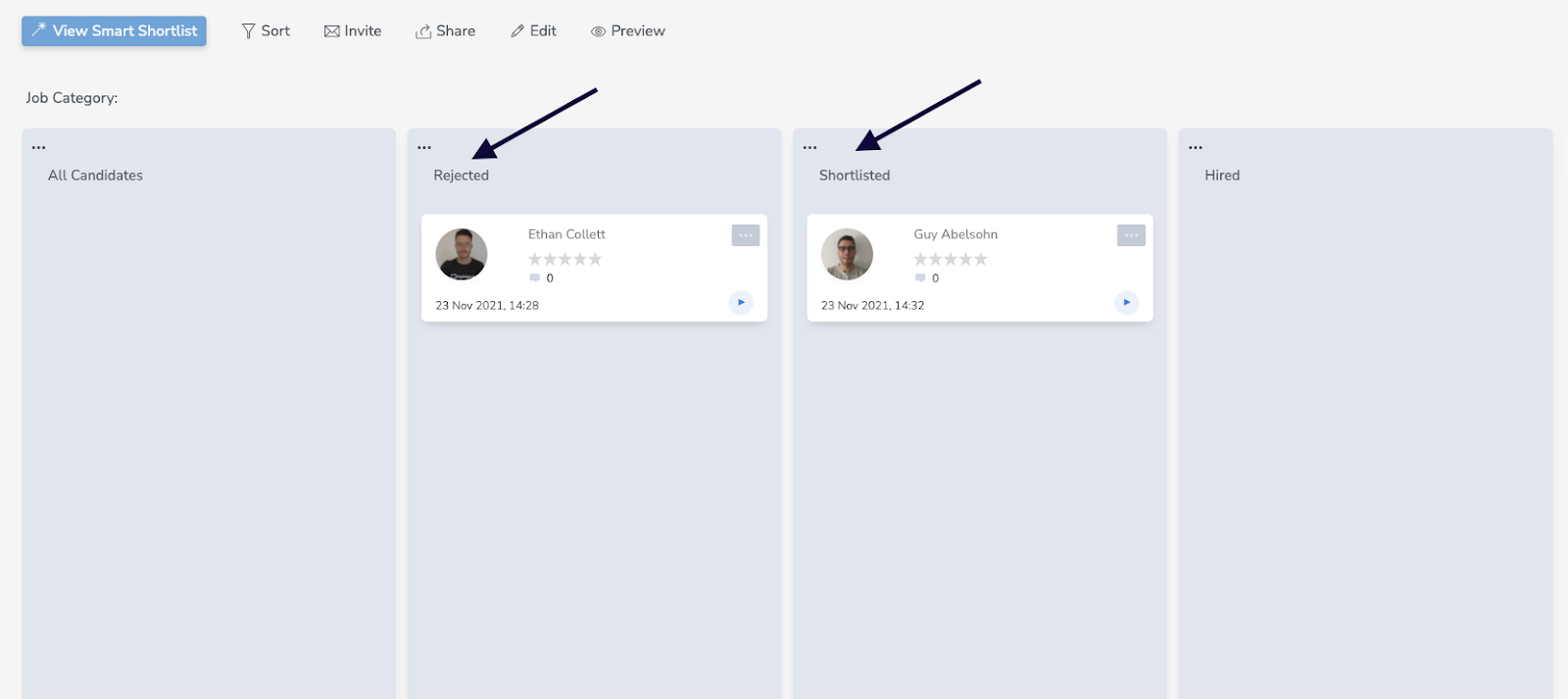Open All Candidates column options menu
Image resolution: width=1568 pixels, height=699 pixels.
coord(38,148)
